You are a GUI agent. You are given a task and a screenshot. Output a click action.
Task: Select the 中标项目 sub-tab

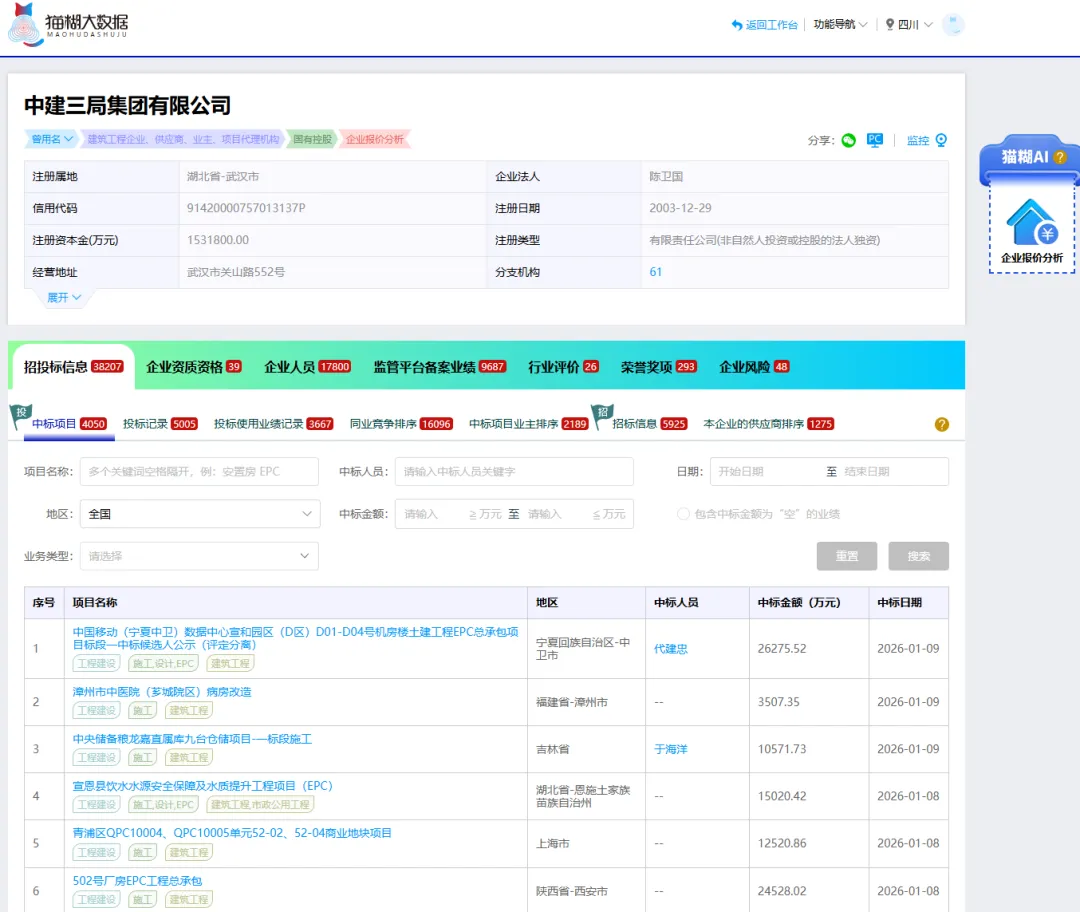pos(69,424)
